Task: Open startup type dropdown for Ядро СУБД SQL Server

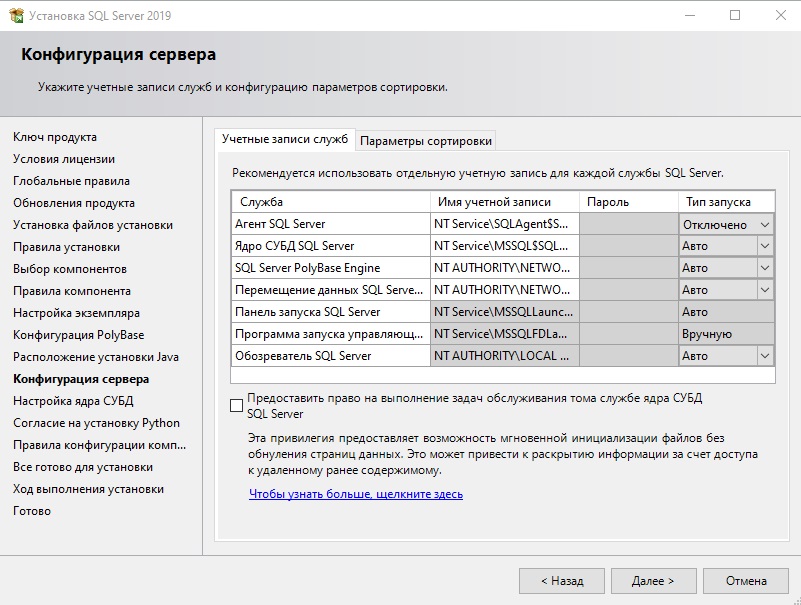Action: click(765, 246)
